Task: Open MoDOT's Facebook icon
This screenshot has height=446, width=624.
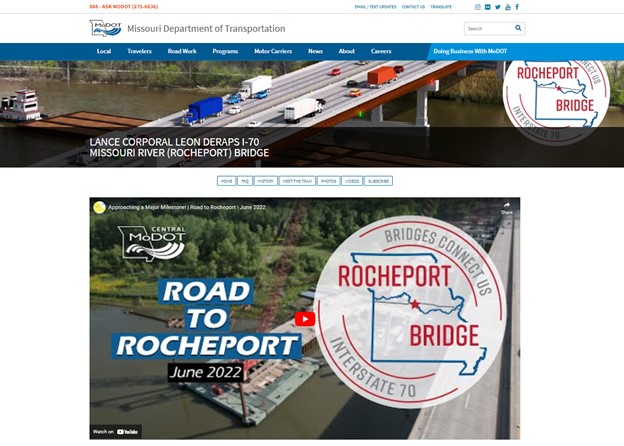Action: pyautogui.click(x=517, y=7)
